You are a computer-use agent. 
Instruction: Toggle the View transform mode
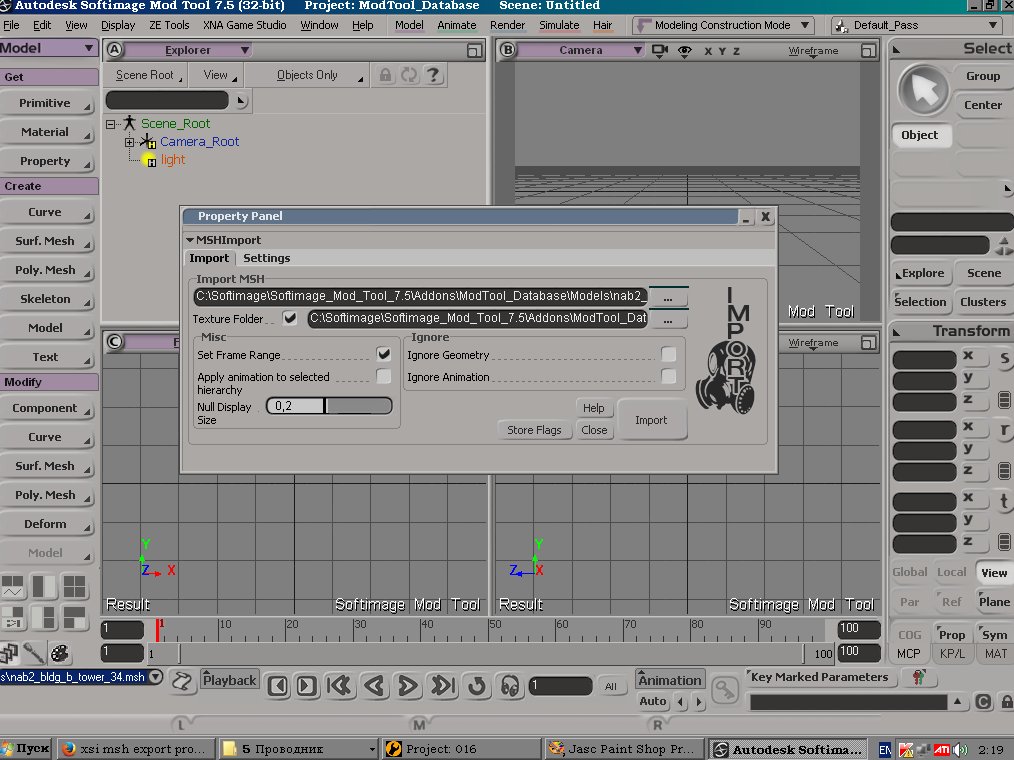993,572
